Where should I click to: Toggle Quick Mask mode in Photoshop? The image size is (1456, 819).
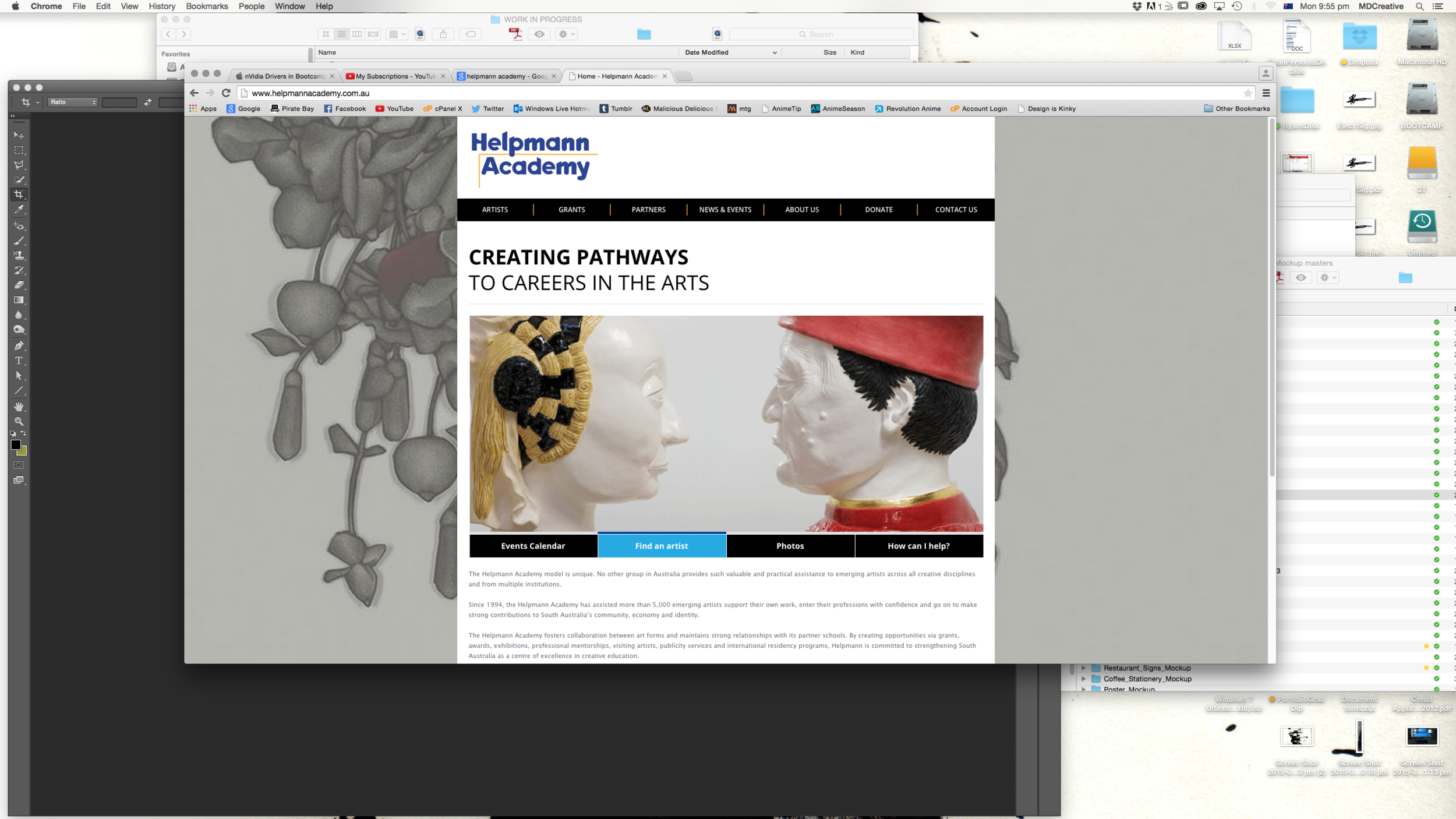point(19,465)
